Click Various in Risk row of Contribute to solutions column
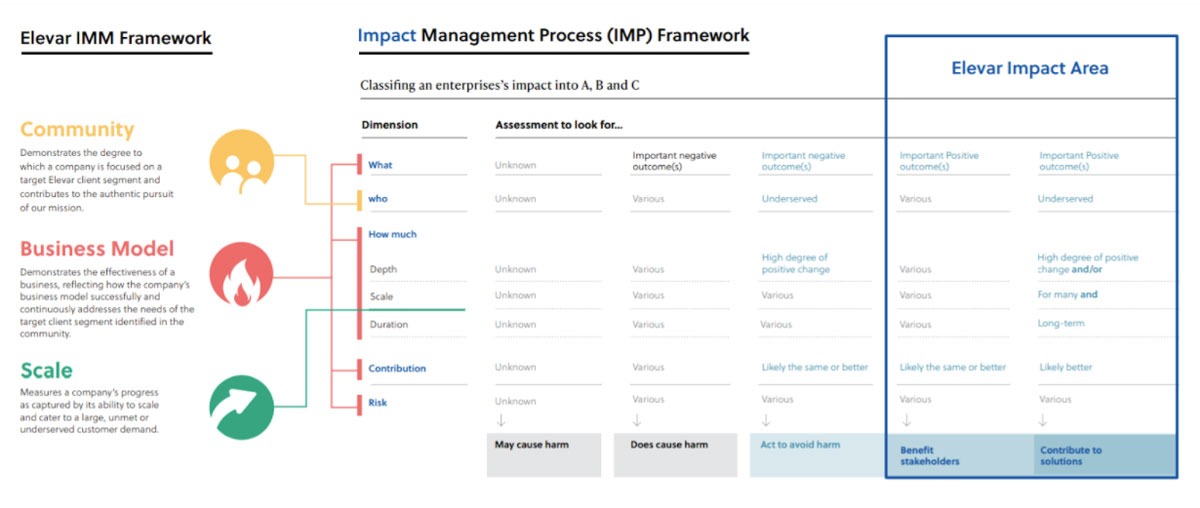1200x508 pixels. tap(1055, 399)
